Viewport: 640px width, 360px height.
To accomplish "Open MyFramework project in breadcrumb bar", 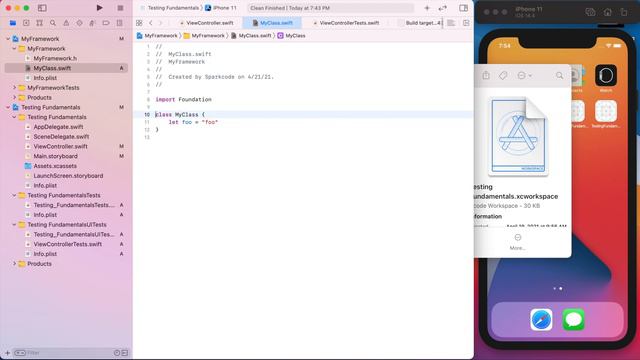I will 157,36.
